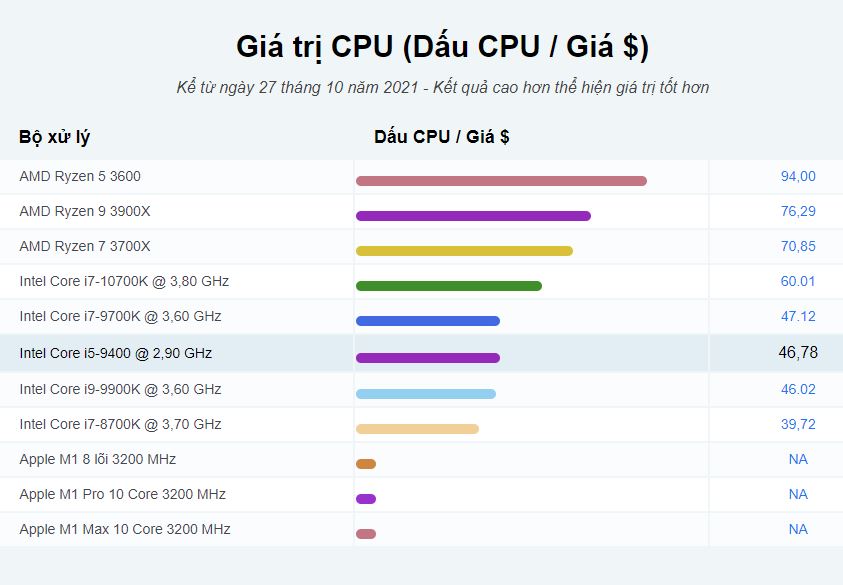The height and width of the screenshot is (585, 843).
Task: Open the AMD Ryzen 9 3900X link
Action: [x=85, y=211]
